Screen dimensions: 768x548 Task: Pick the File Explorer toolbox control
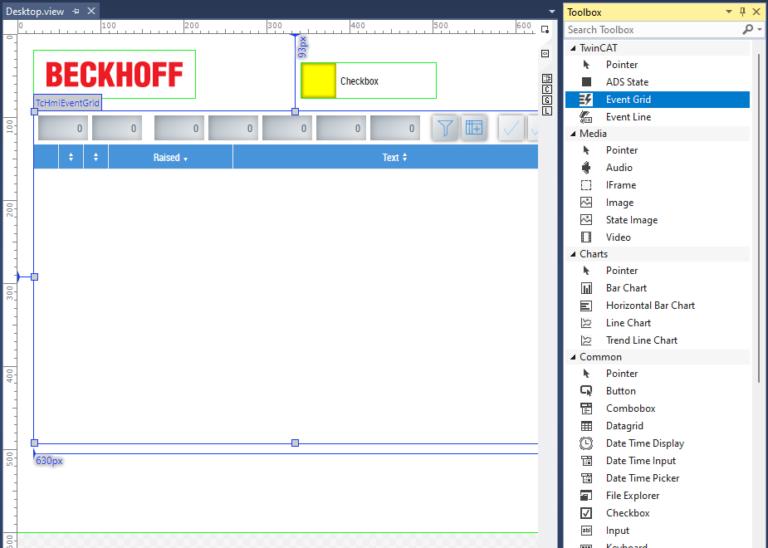click(x=632, y=496)
